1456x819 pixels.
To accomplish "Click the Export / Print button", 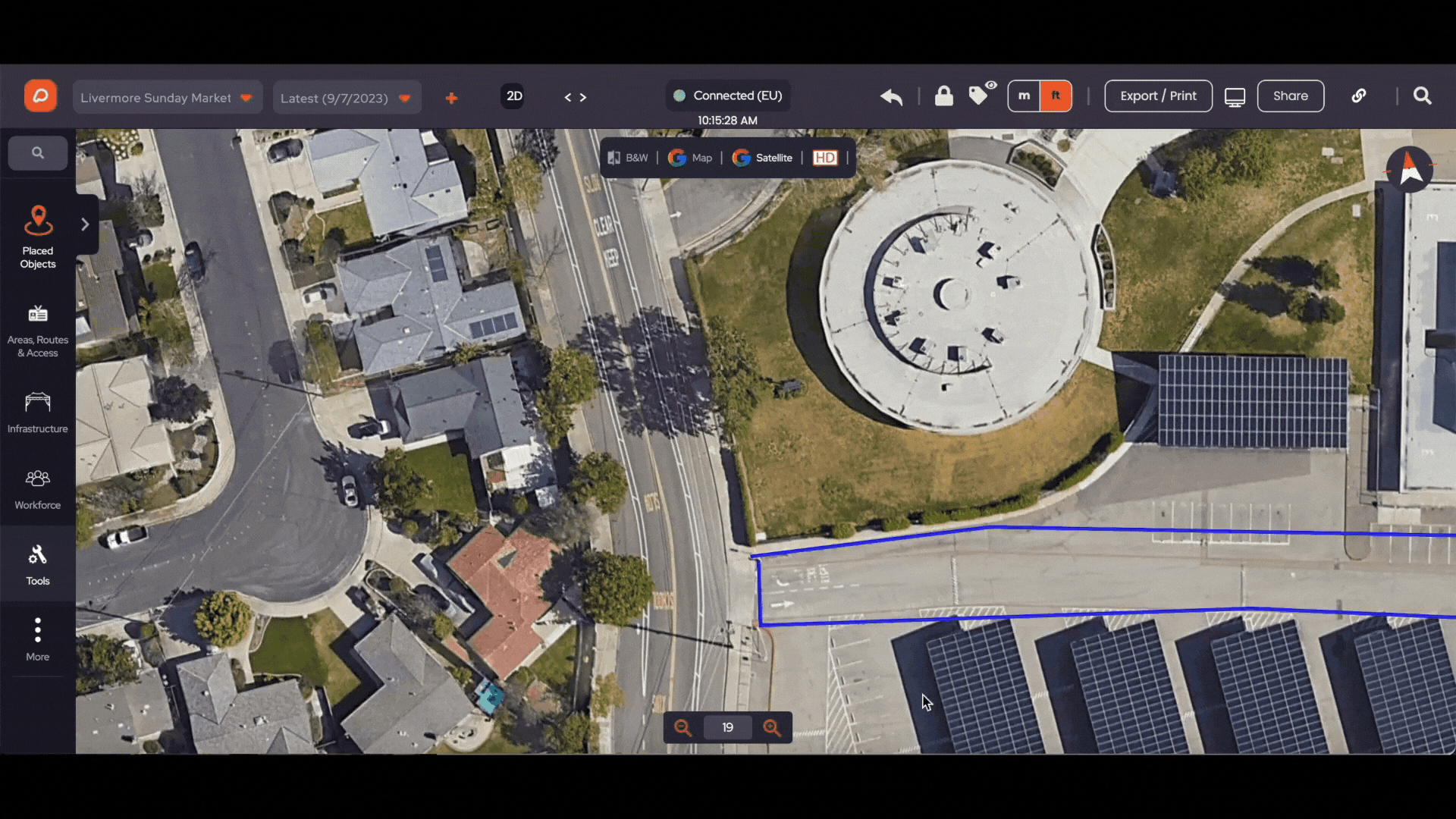I will tap(1158, 96).
